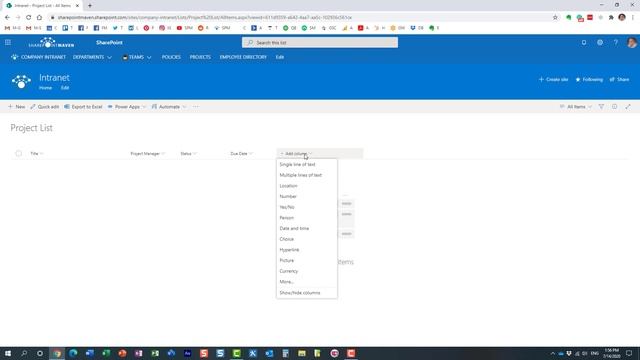Open the filter pane funnel icon
The height and width of the screenshot is (360, 640).
point(601,107)
